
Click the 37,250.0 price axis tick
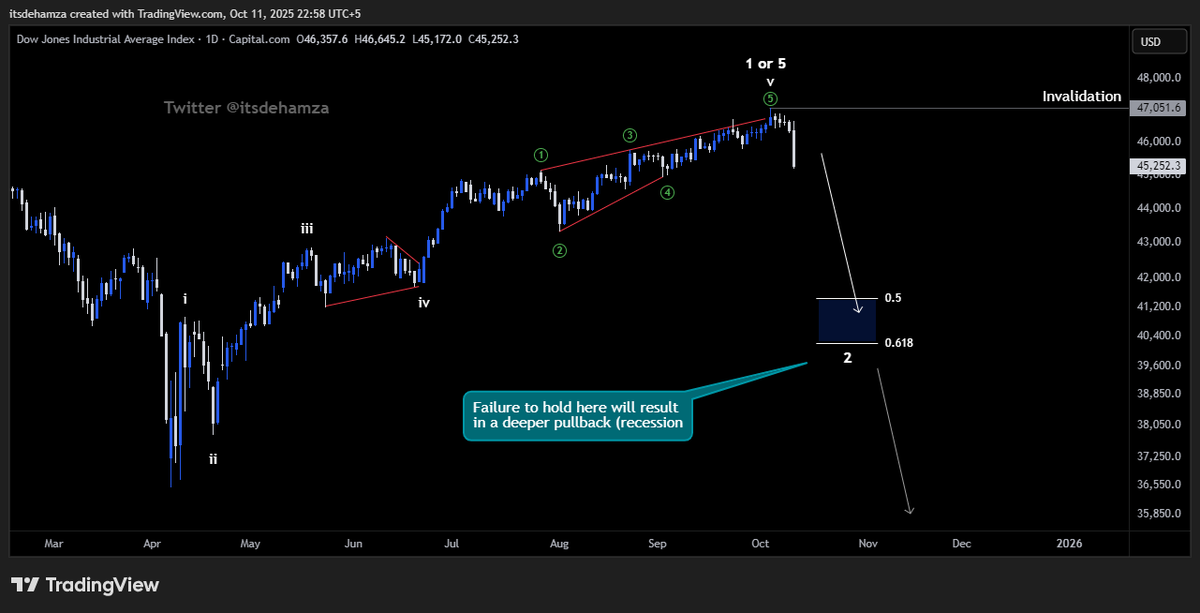[1161, 455]
